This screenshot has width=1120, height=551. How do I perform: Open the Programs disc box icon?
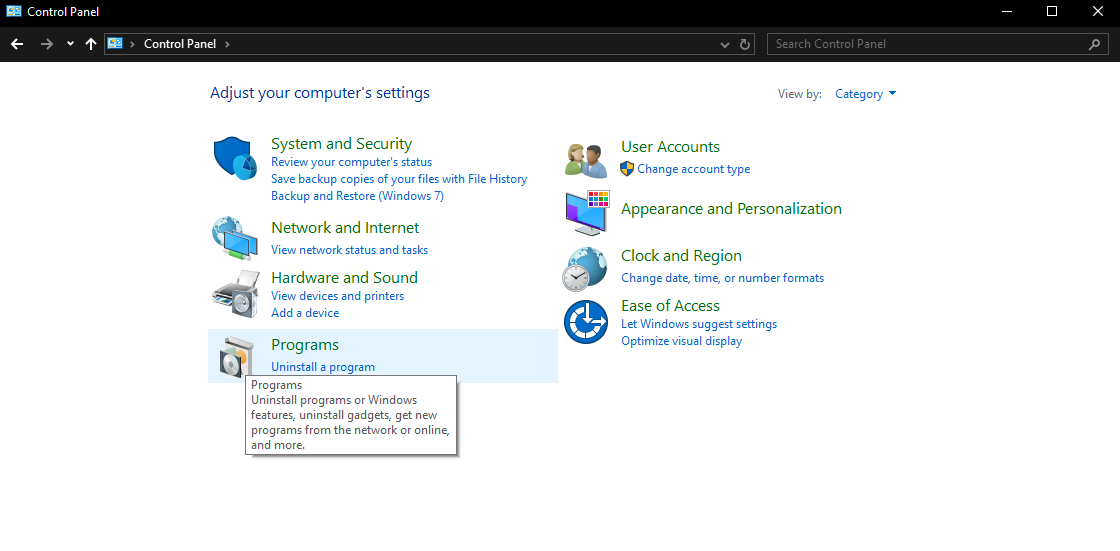[236, 357]
